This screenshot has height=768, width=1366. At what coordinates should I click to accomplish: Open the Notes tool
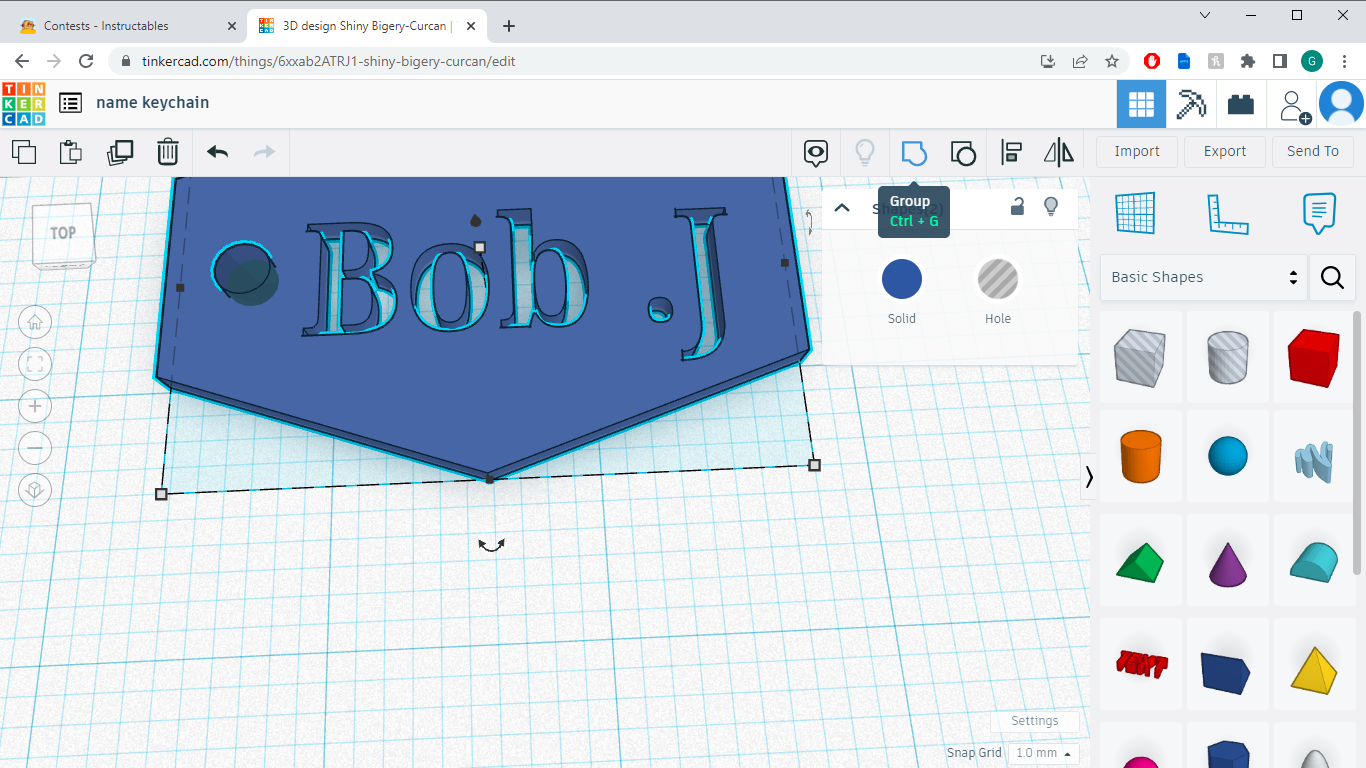(1318, 213)
